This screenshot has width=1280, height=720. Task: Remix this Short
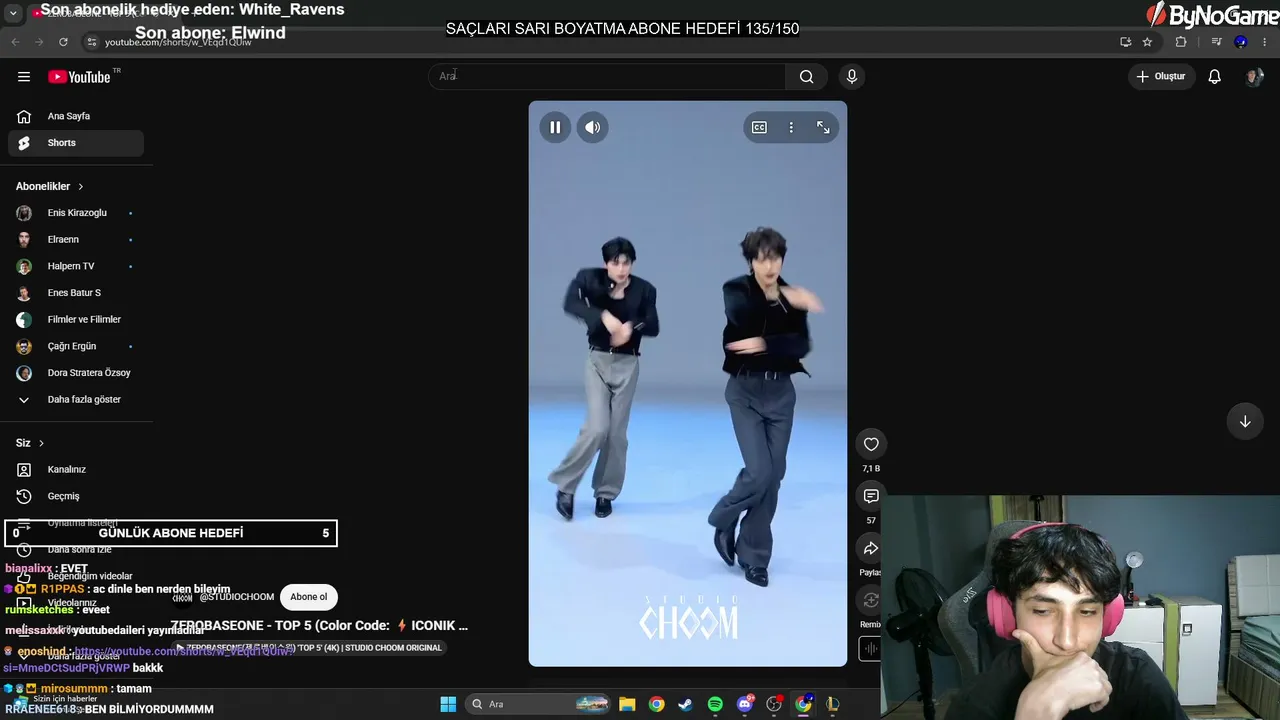coord(871,601)
